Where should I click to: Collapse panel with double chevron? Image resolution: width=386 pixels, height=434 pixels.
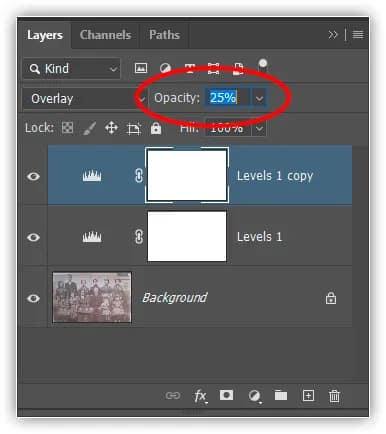pos(333,34)
